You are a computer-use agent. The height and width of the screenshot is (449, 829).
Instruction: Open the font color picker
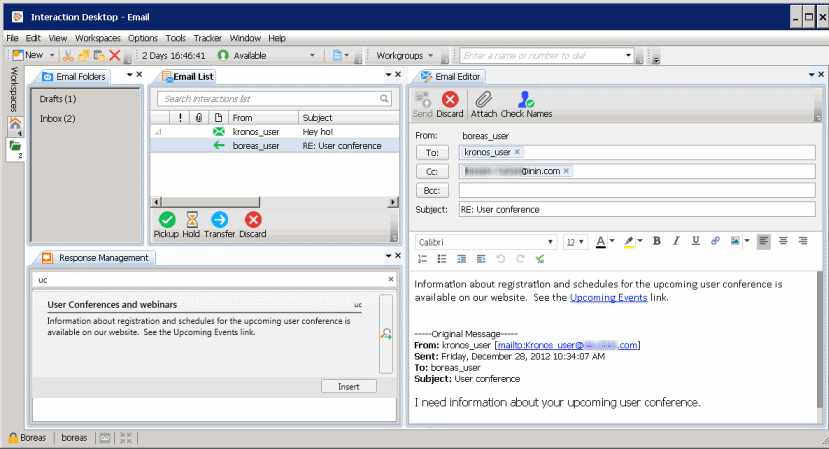(604, 241)
